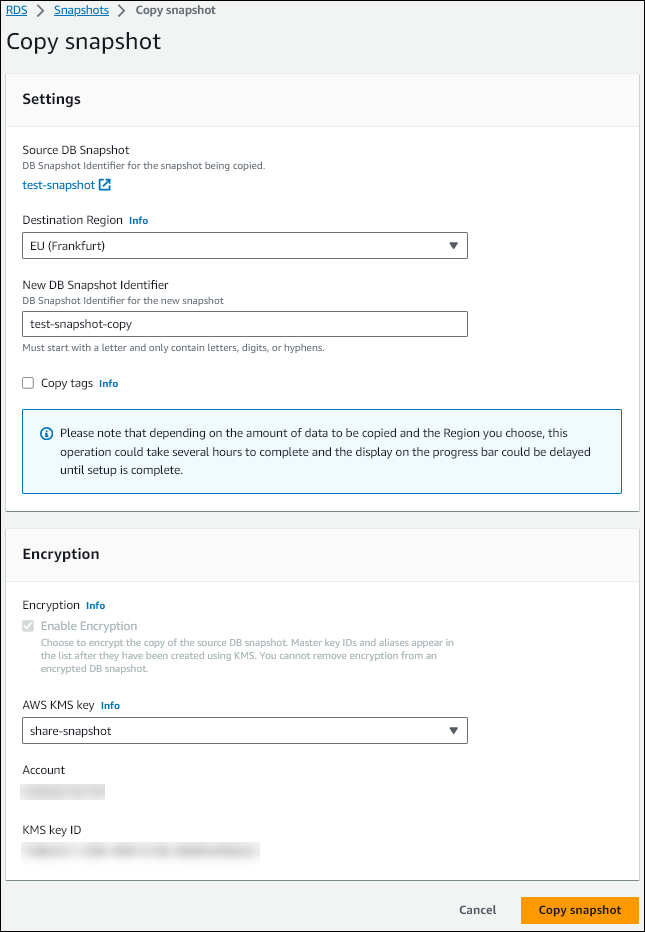
Task: Enable the Copy tags checkbox
Action: click(27, 383)
